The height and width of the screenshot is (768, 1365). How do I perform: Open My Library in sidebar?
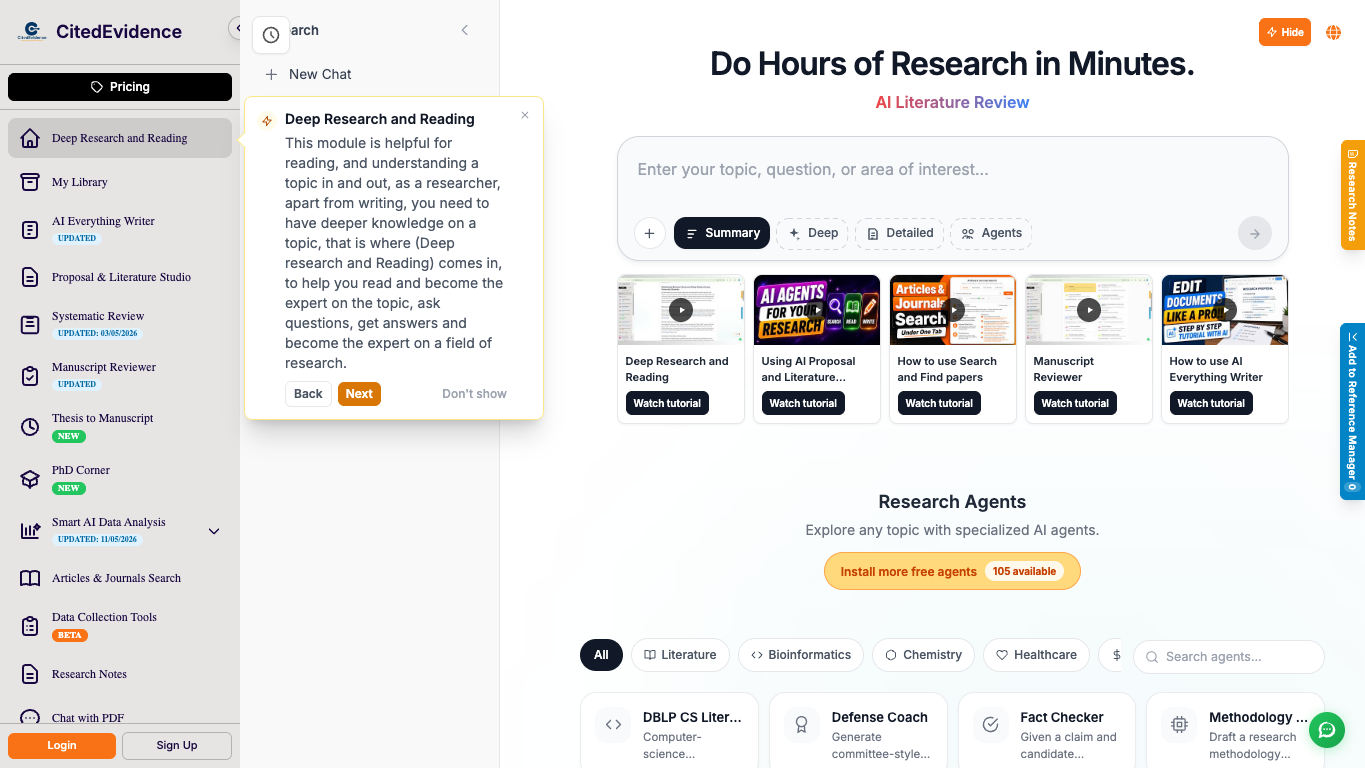tap(120, 182)
